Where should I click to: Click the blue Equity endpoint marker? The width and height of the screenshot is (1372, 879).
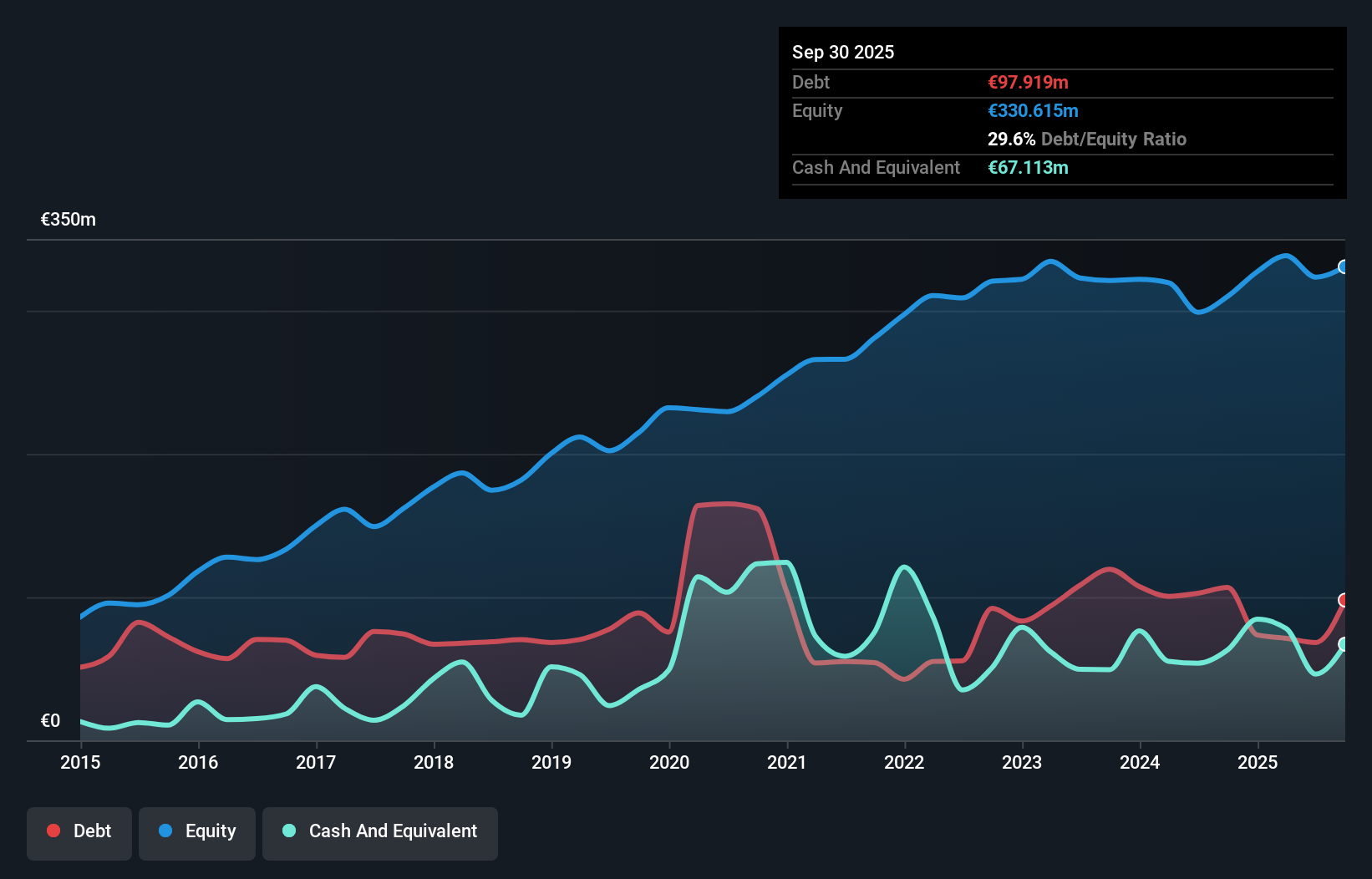pyautogui.click(x=1344, y=267)
